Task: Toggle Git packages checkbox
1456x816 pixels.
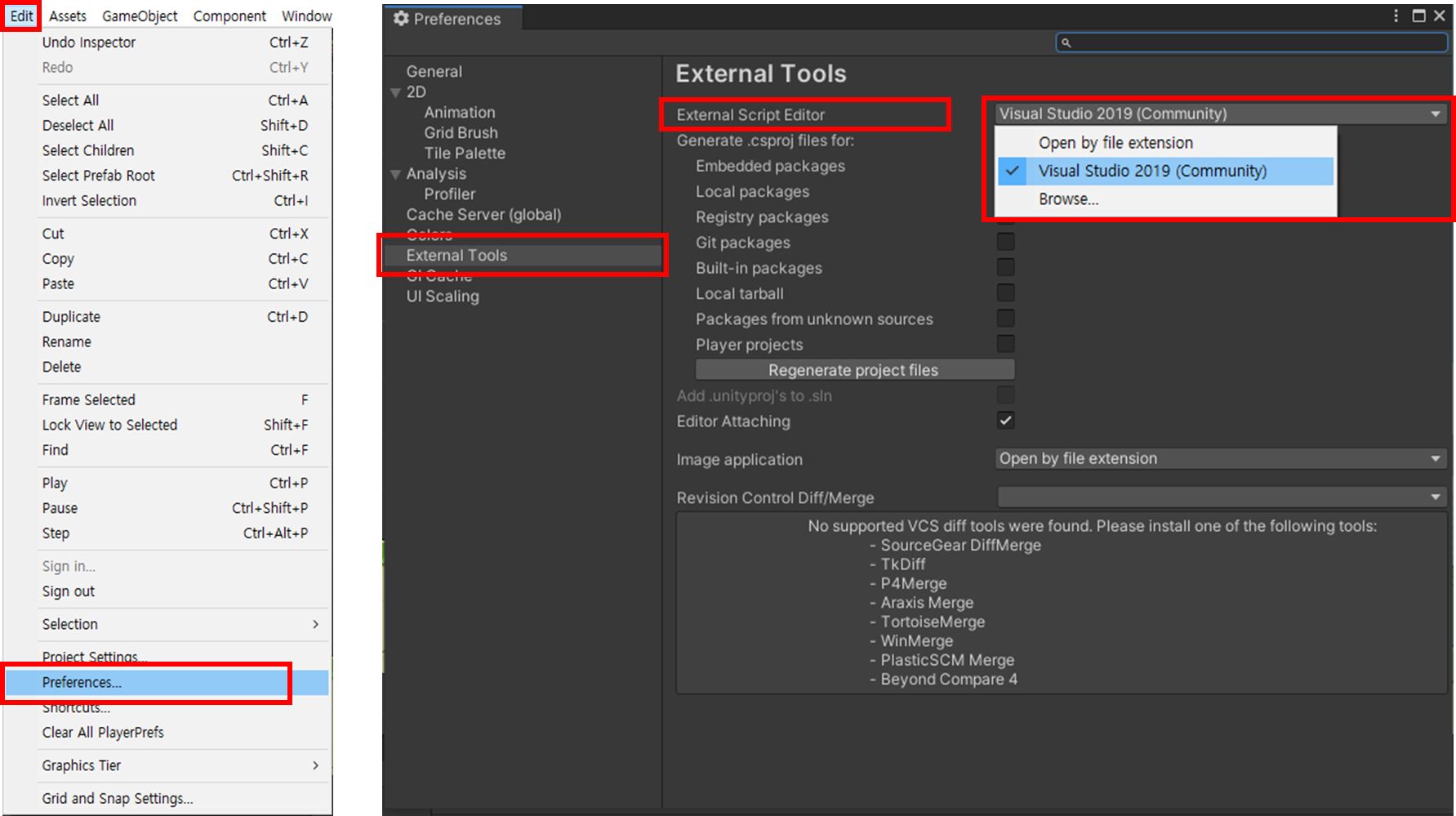Action: pos(1006,242)
